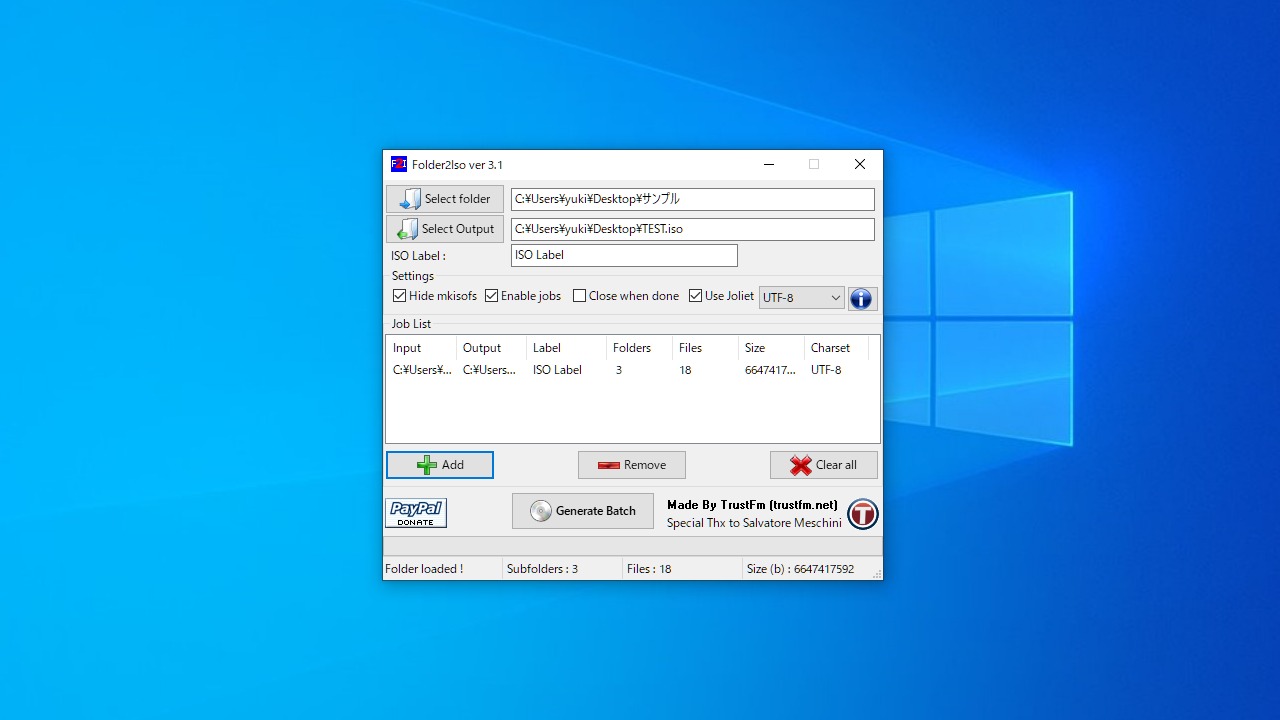
Task: Remove the selected job
Action: (632, 465)
